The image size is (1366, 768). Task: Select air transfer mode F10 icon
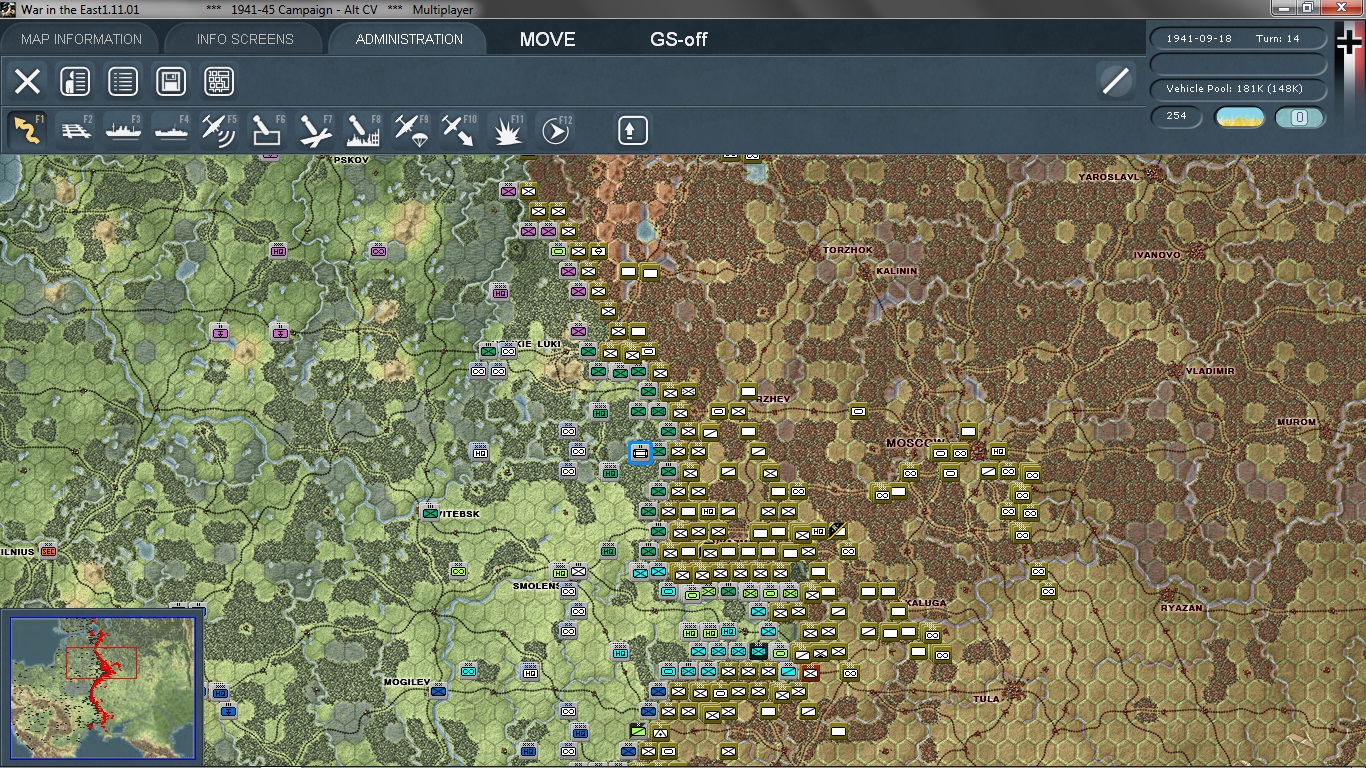coord(459,130)
